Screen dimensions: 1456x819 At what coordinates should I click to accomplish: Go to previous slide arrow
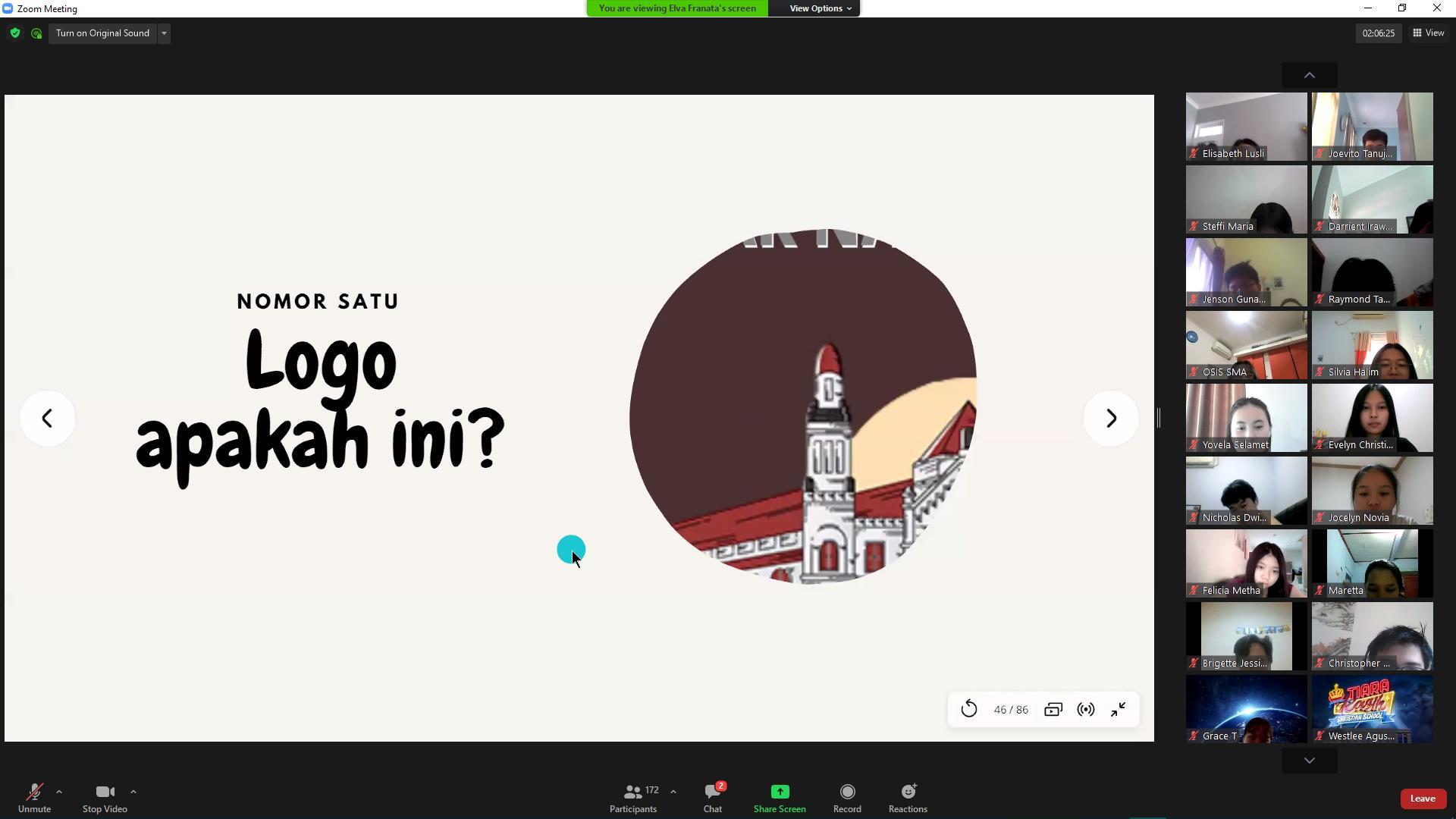pos(47,418)
